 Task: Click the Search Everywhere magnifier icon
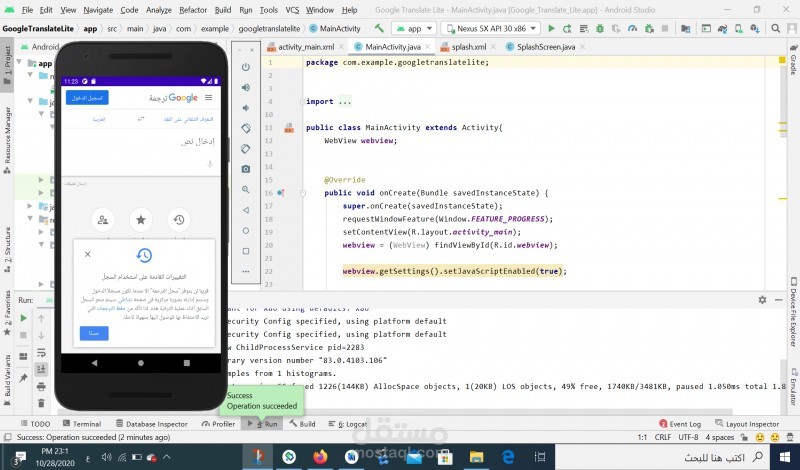(x=775, y=29)
